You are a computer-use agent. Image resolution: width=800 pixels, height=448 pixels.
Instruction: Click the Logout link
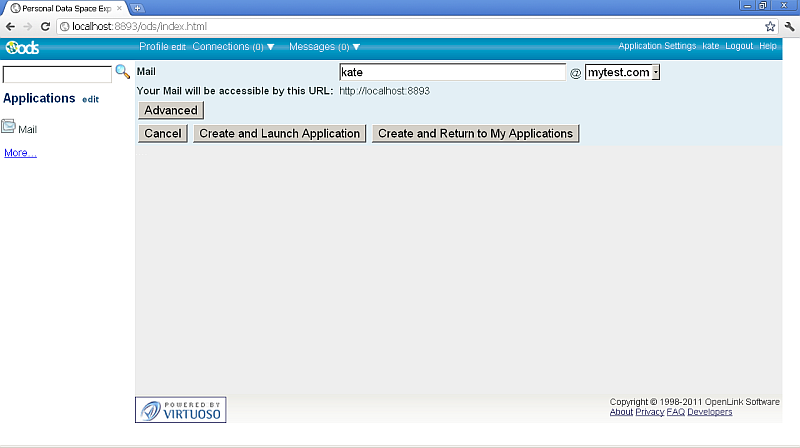point(739,46)
